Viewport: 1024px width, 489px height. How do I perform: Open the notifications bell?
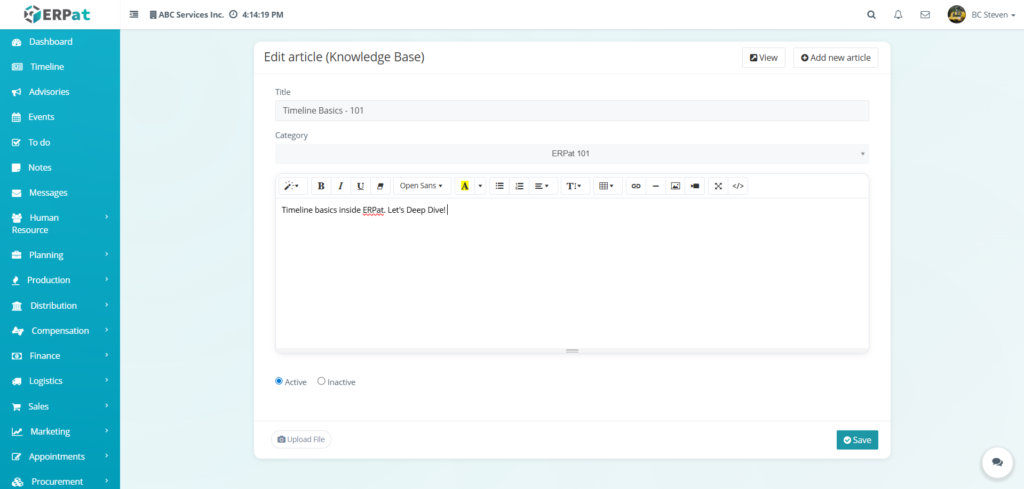[x=898, y=14]
